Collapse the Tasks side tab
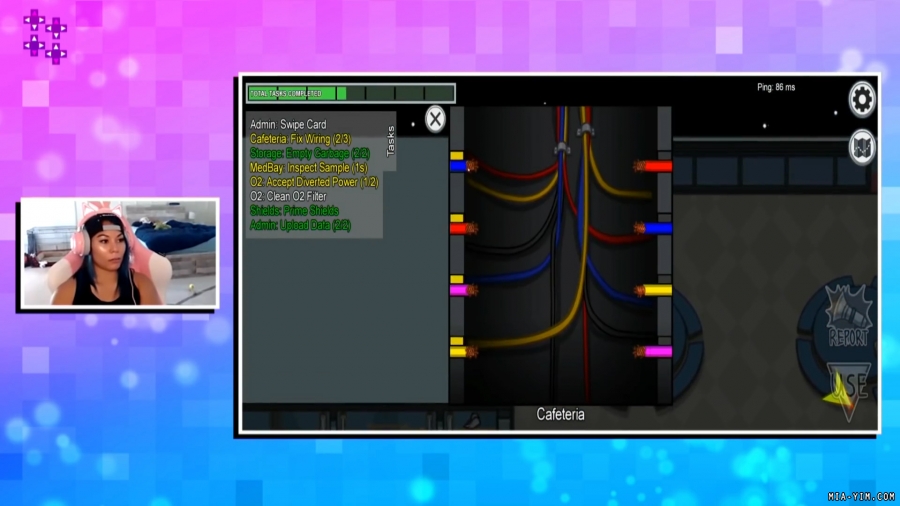The width and height of the screenshot is (900, 506). pos(390,141)
